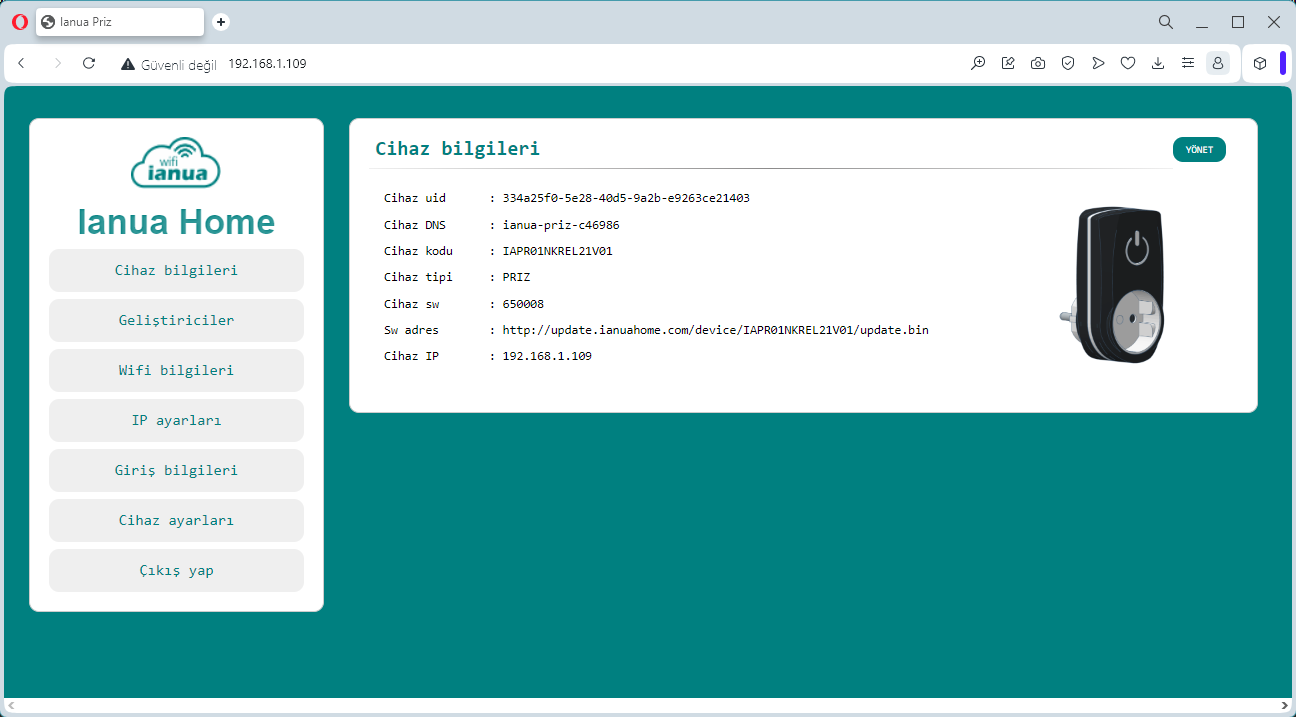Open Cihaz bilgileri menu item
This screenshot has width=1296, height=717.
[176, 270]
